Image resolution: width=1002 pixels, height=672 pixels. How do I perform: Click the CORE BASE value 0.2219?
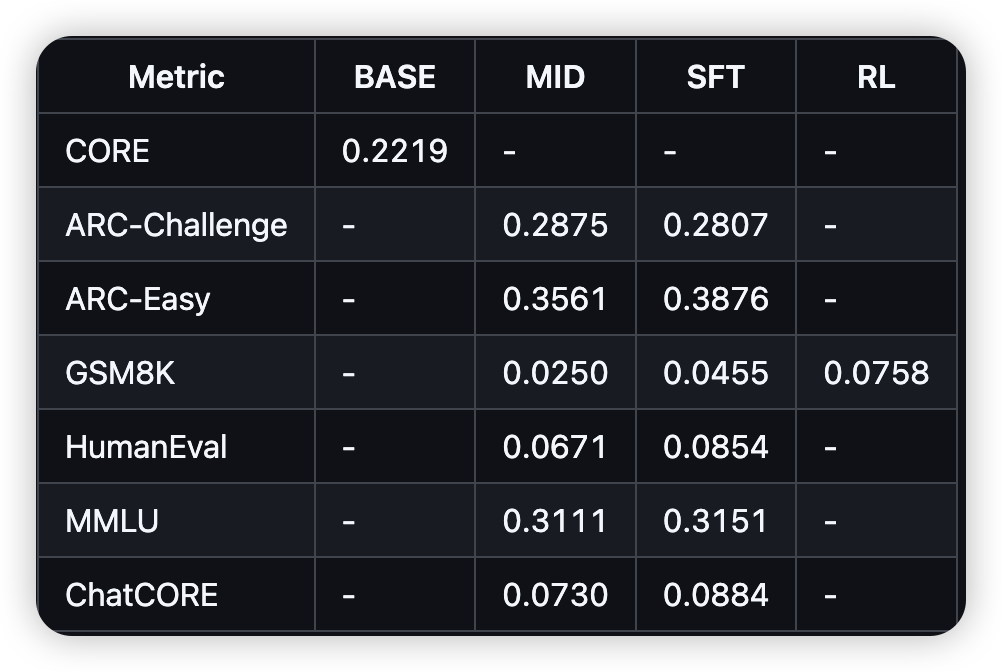[x=395, y=151]
